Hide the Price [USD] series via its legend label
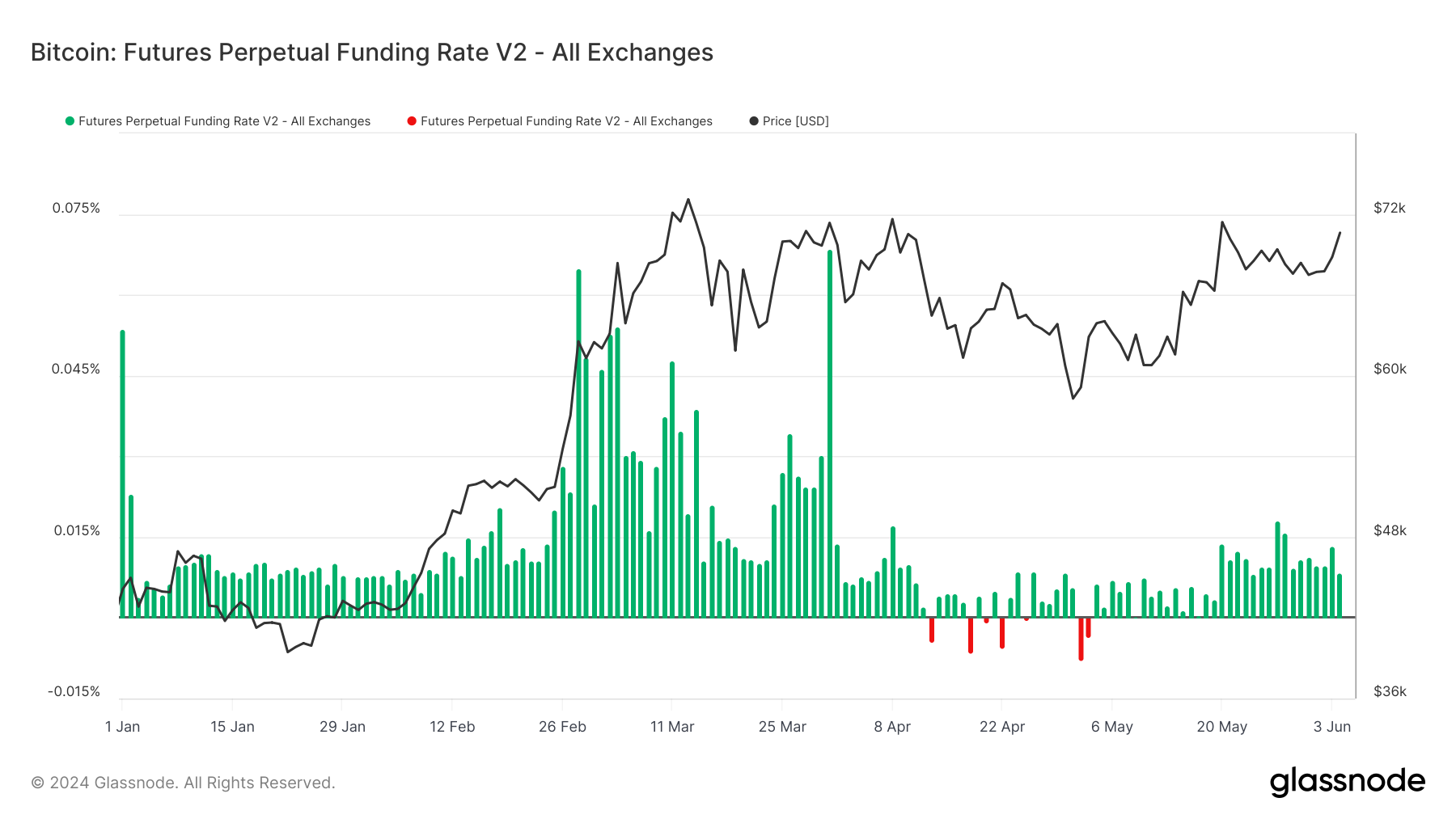 (795, 121)
